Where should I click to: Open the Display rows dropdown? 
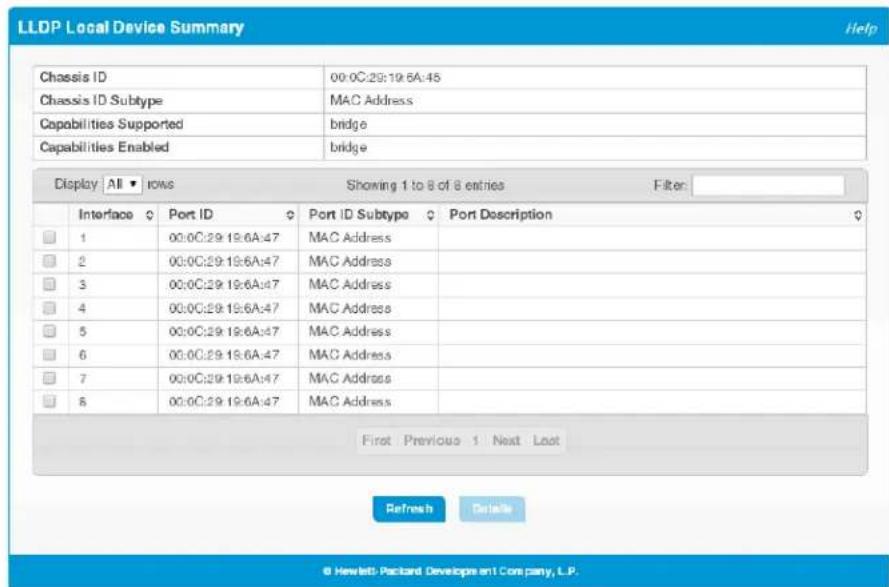pos(122,184)
